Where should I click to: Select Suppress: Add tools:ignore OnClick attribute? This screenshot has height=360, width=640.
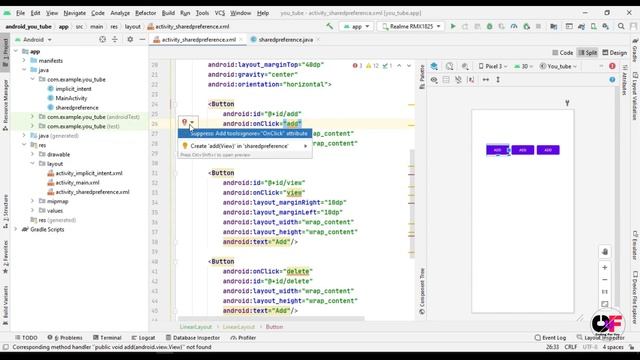(245, 133)
